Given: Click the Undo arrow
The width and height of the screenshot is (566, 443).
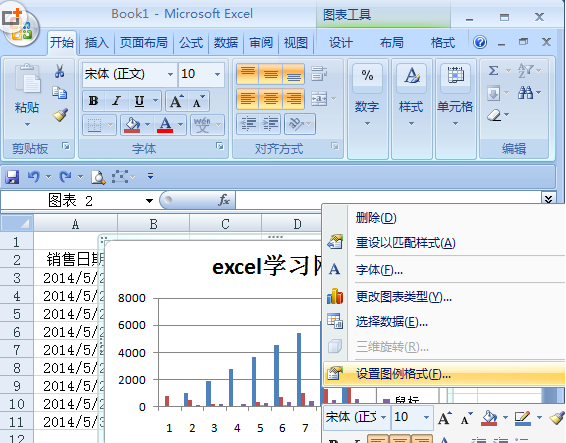Looking at the screenshot, I should tap(34, 177).
